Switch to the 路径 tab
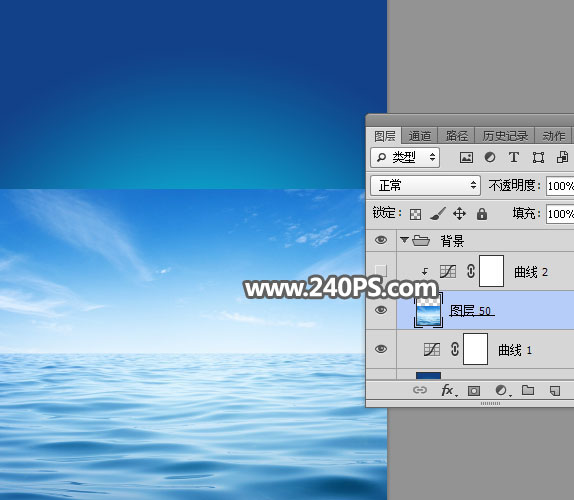Screen dimensions: 574x500 tap(456, 136)
